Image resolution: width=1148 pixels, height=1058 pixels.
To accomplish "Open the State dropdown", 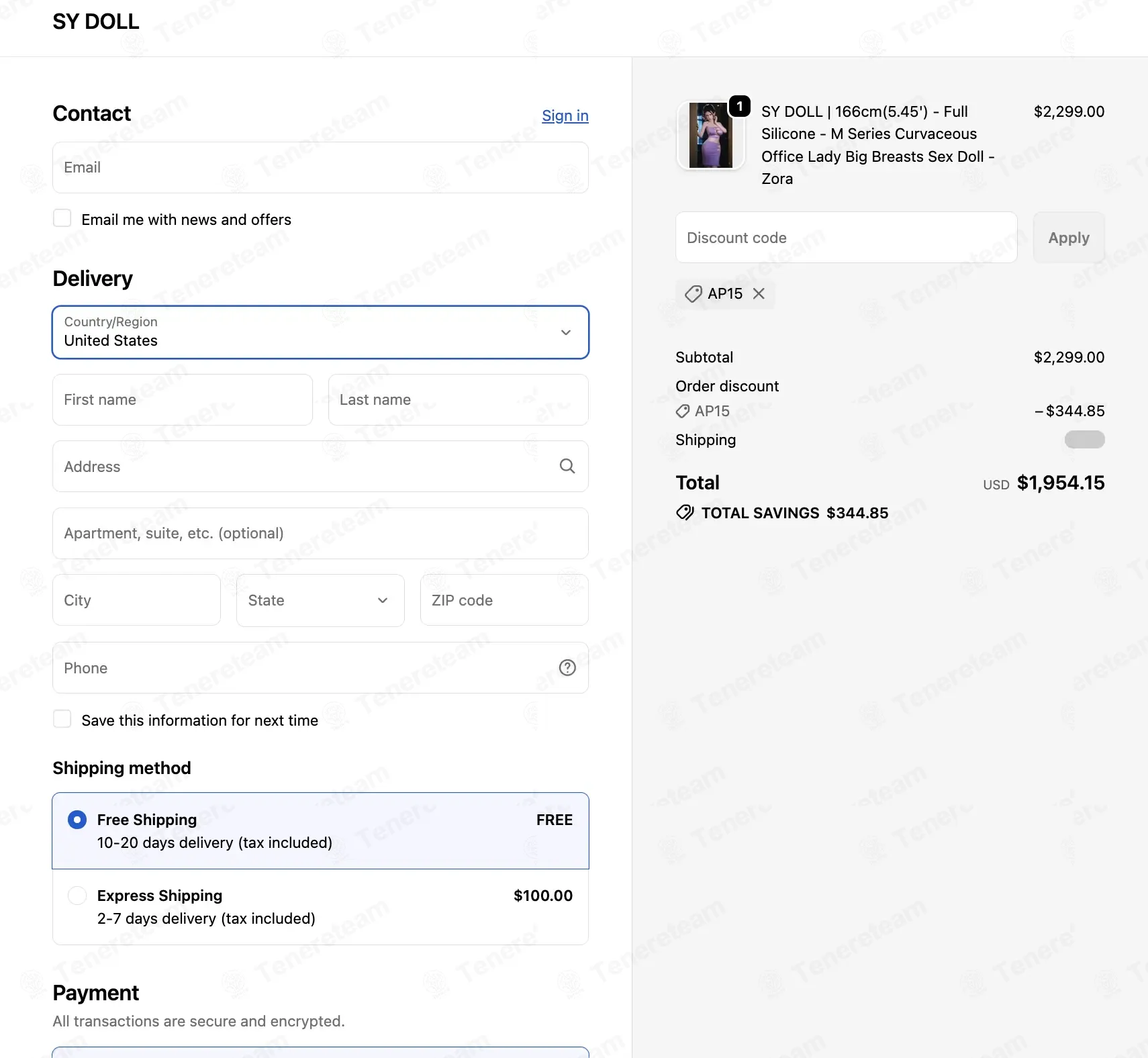I will pyautogui.click(x=320, y=600).
